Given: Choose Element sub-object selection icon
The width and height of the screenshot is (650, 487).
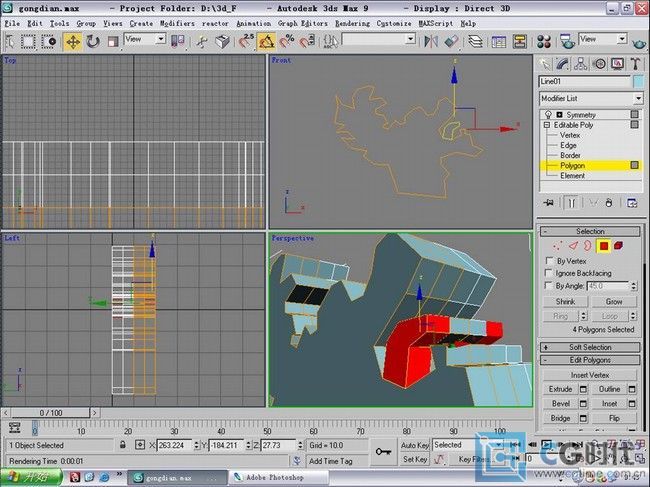Looking at the screenshot, I should 618,246.
